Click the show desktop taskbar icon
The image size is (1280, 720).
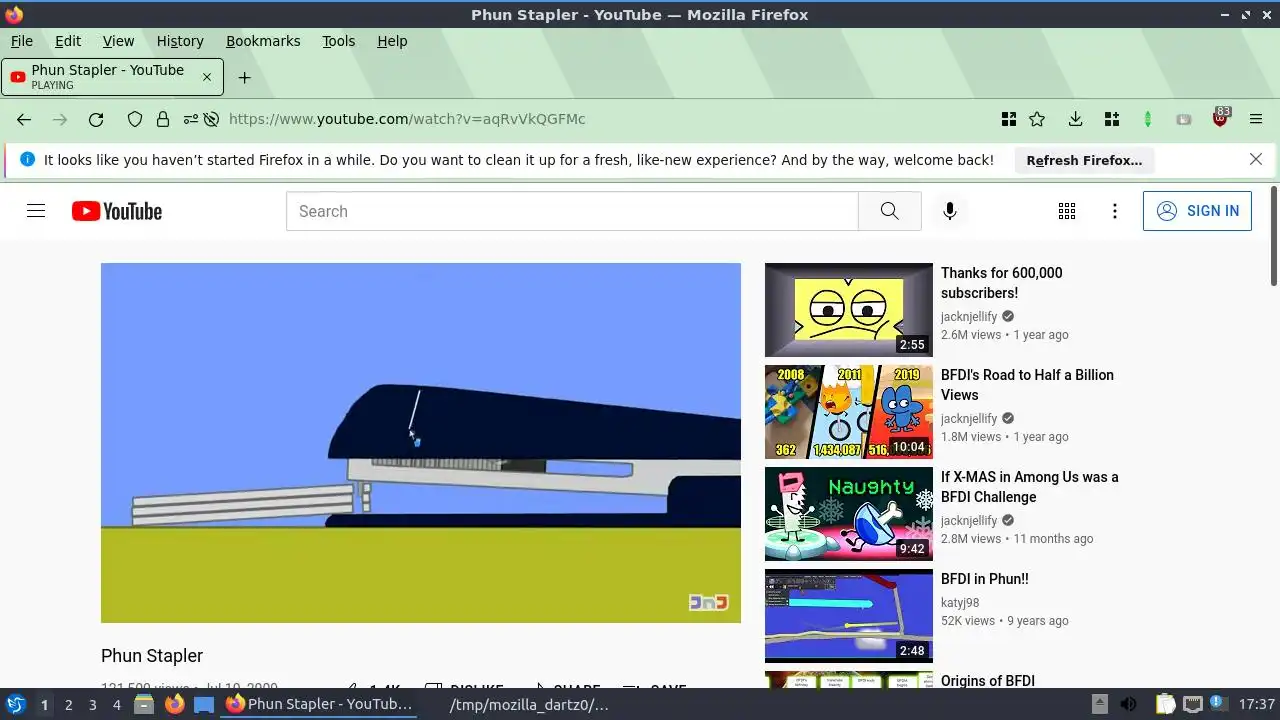pyautogui.click(x=204, y=704)
